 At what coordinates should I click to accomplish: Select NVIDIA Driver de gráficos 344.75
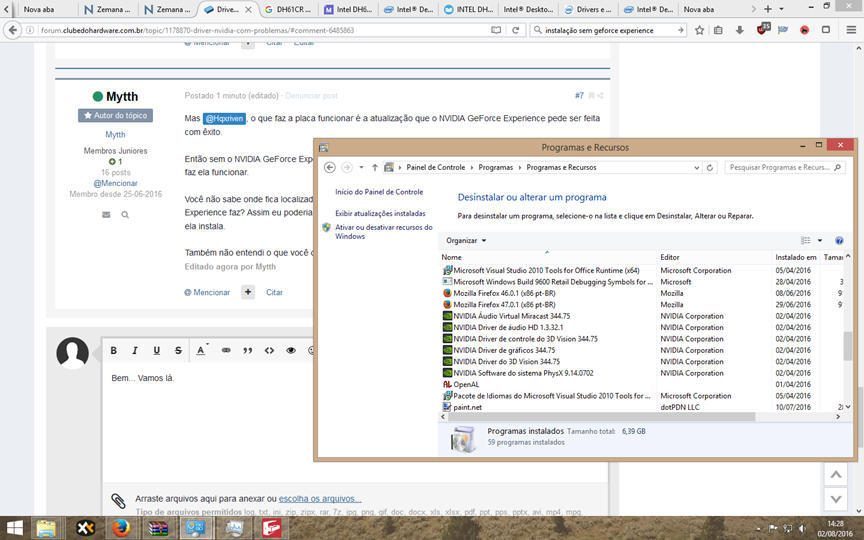click(642, 350)
